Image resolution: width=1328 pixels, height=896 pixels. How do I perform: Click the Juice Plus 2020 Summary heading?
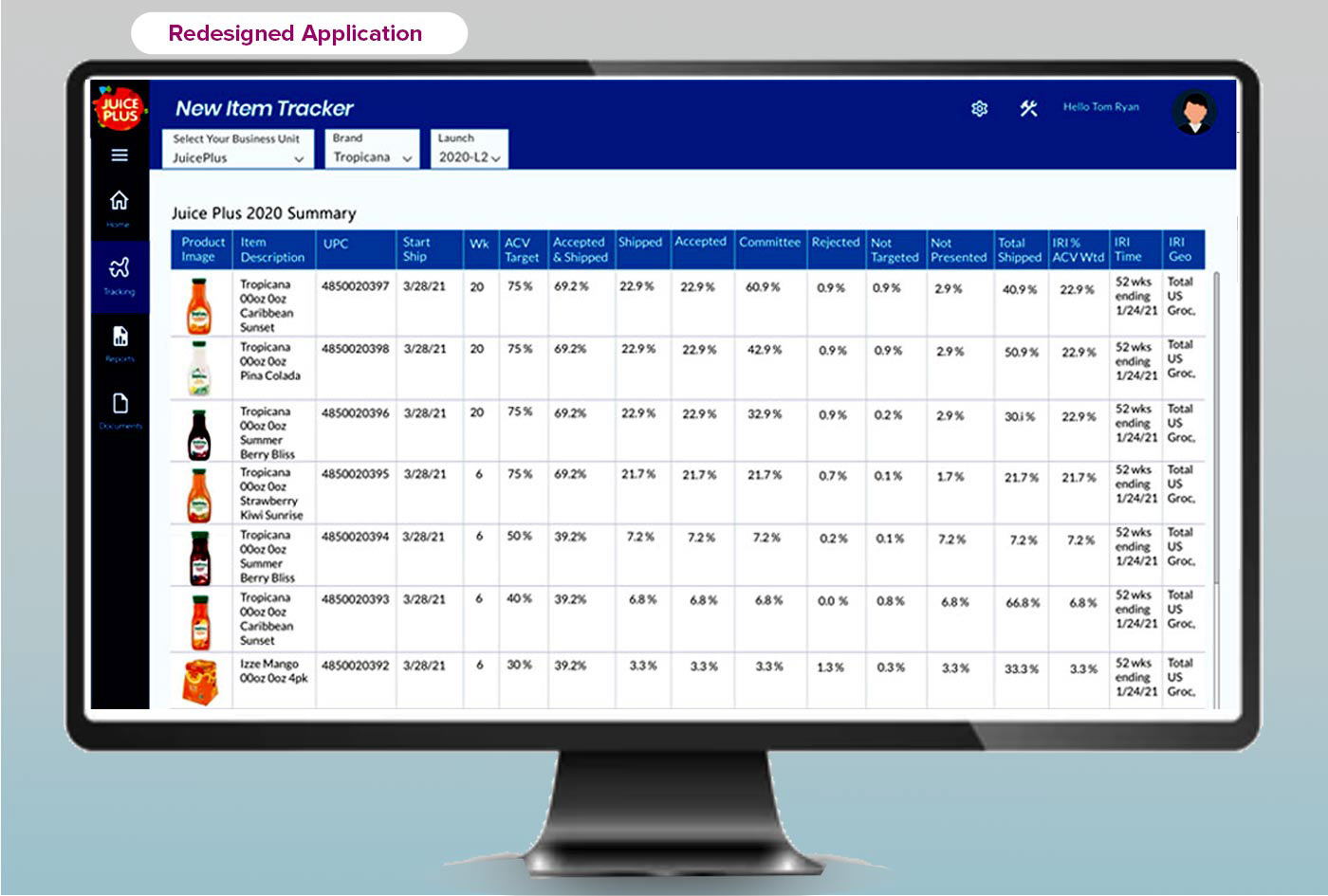(x=264, y=213)
